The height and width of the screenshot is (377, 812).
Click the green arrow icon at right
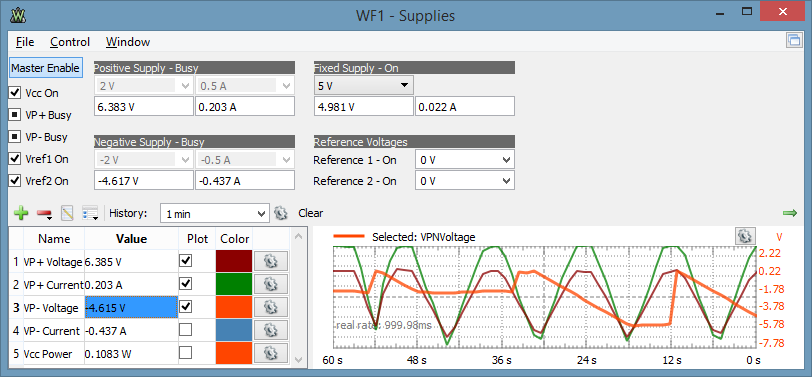tap(790, 213)
